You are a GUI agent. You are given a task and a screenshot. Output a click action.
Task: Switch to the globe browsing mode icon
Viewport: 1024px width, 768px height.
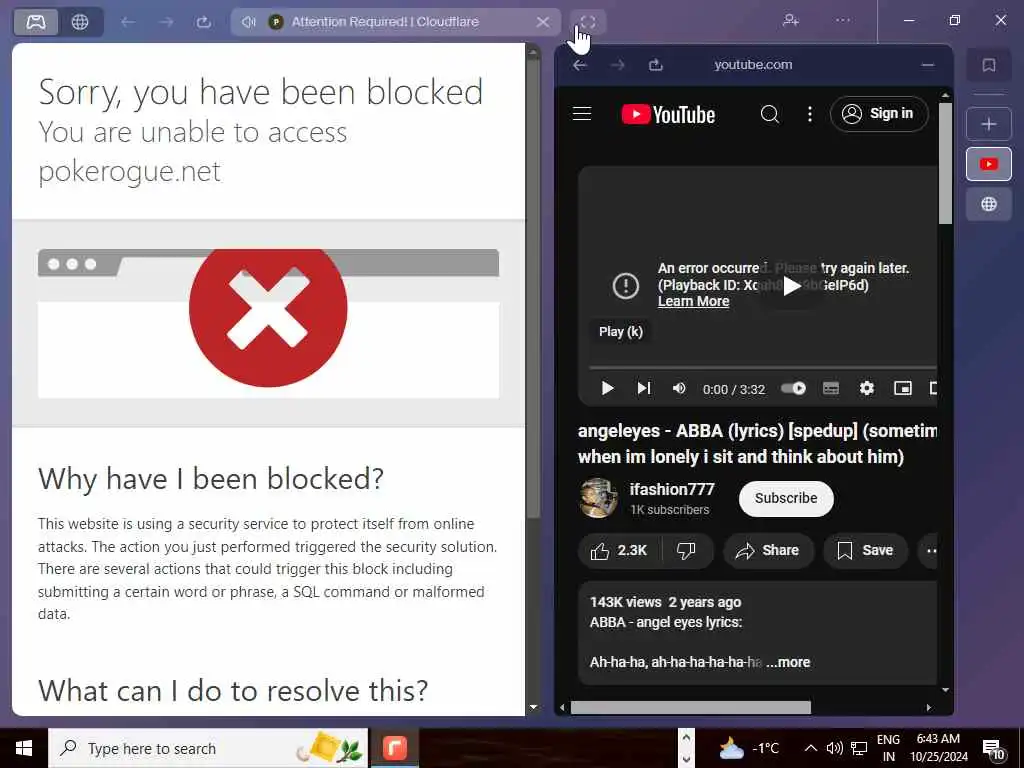click(80, 22)
